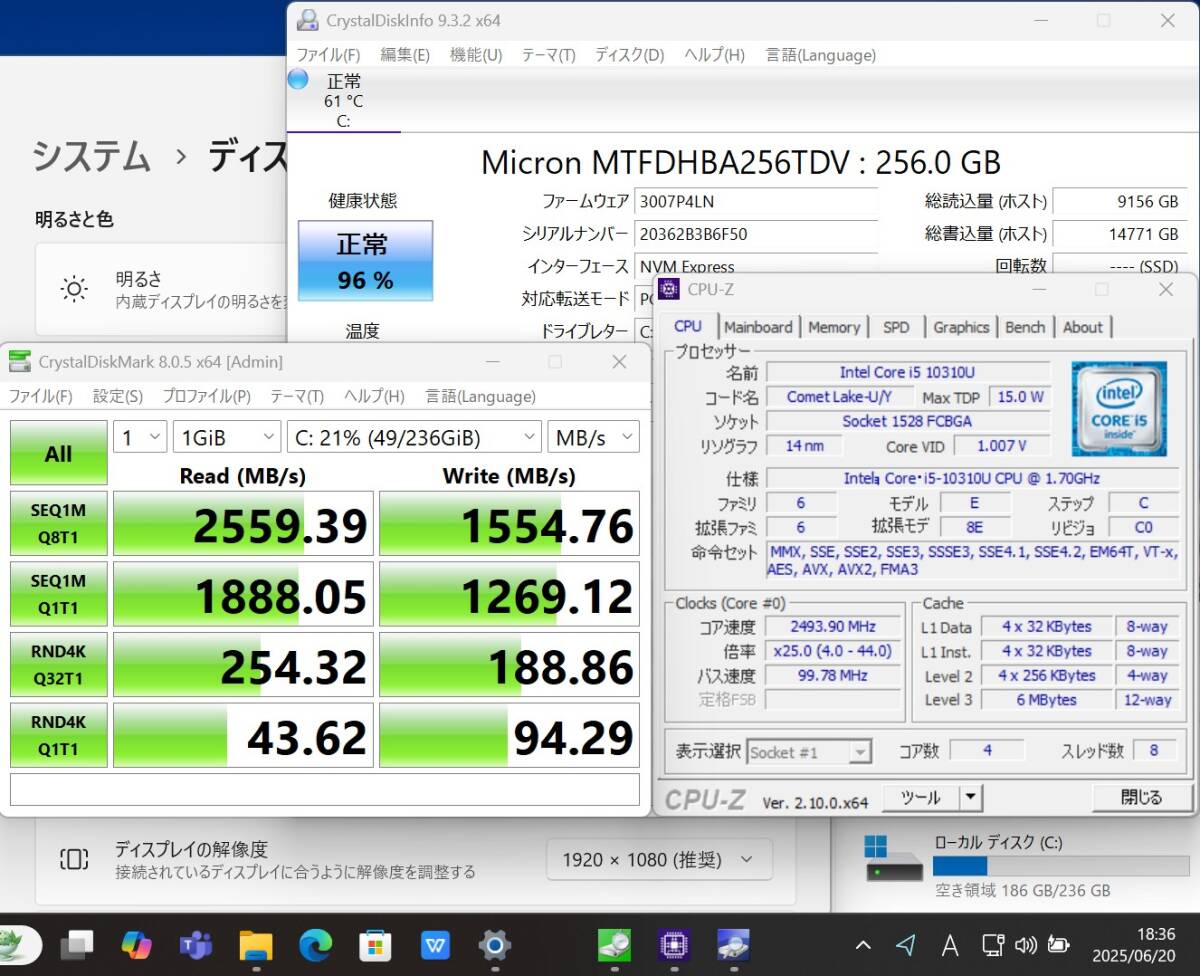The width and height of the screenshot is (1200, 976).
Task: Click CrystalDiskMark empty comment field
Action: tap(325, 789)
